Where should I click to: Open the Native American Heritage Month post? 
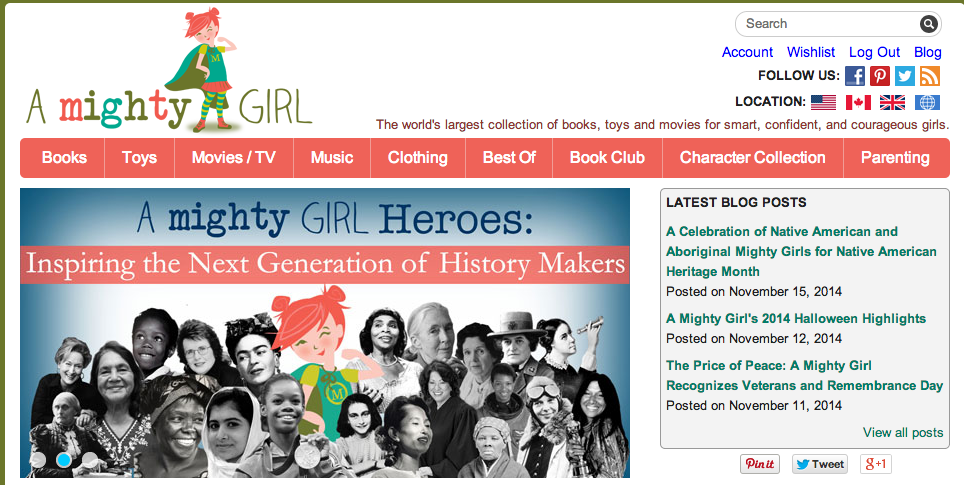coord(801,251)
